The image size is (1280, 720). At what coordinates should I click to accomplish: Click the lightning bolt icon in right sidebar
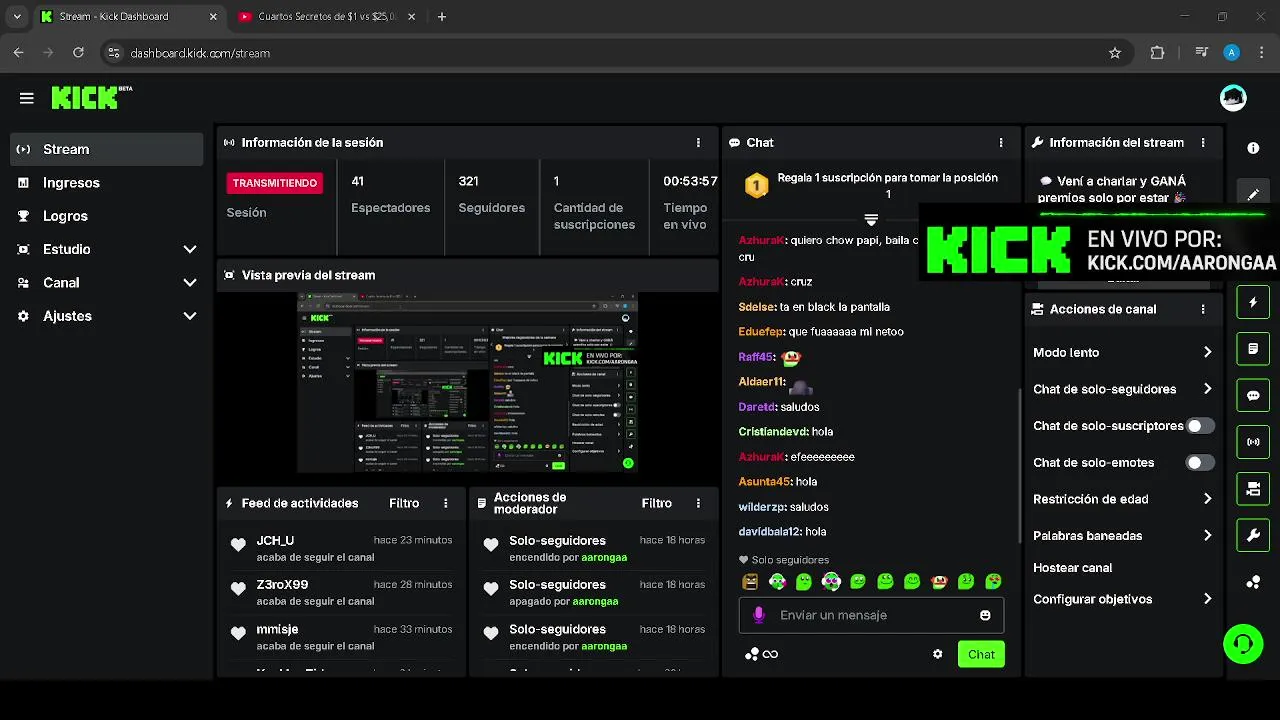[x=1253, y=302]
